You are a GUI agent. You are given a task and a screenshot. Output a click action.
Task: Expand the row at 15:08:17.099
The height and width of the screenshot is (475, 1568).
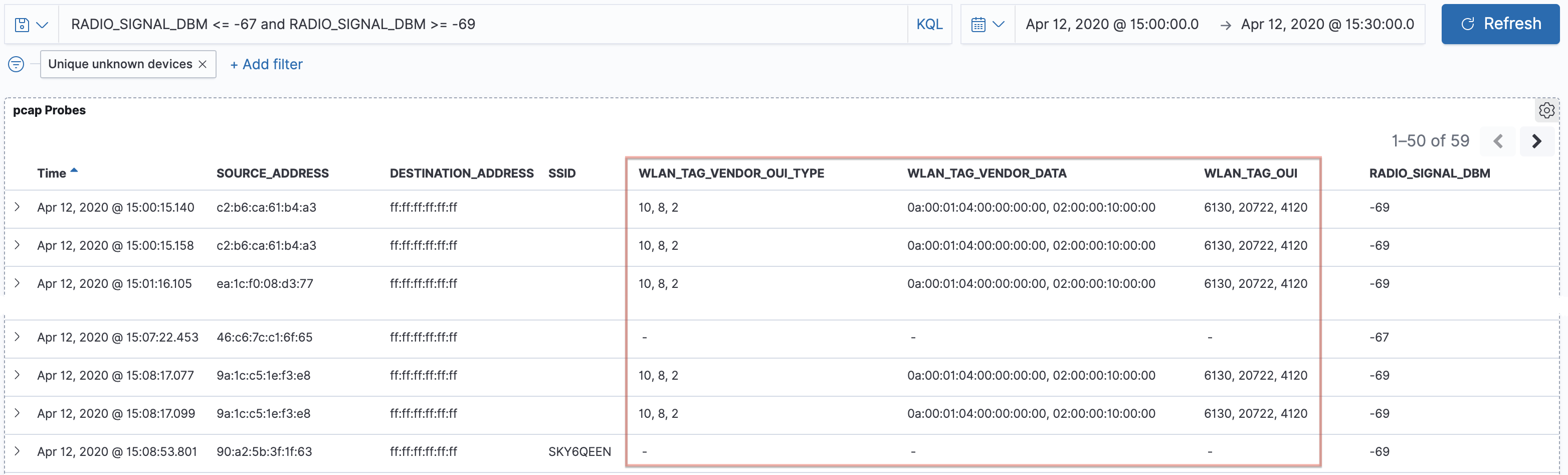point(18,413)
